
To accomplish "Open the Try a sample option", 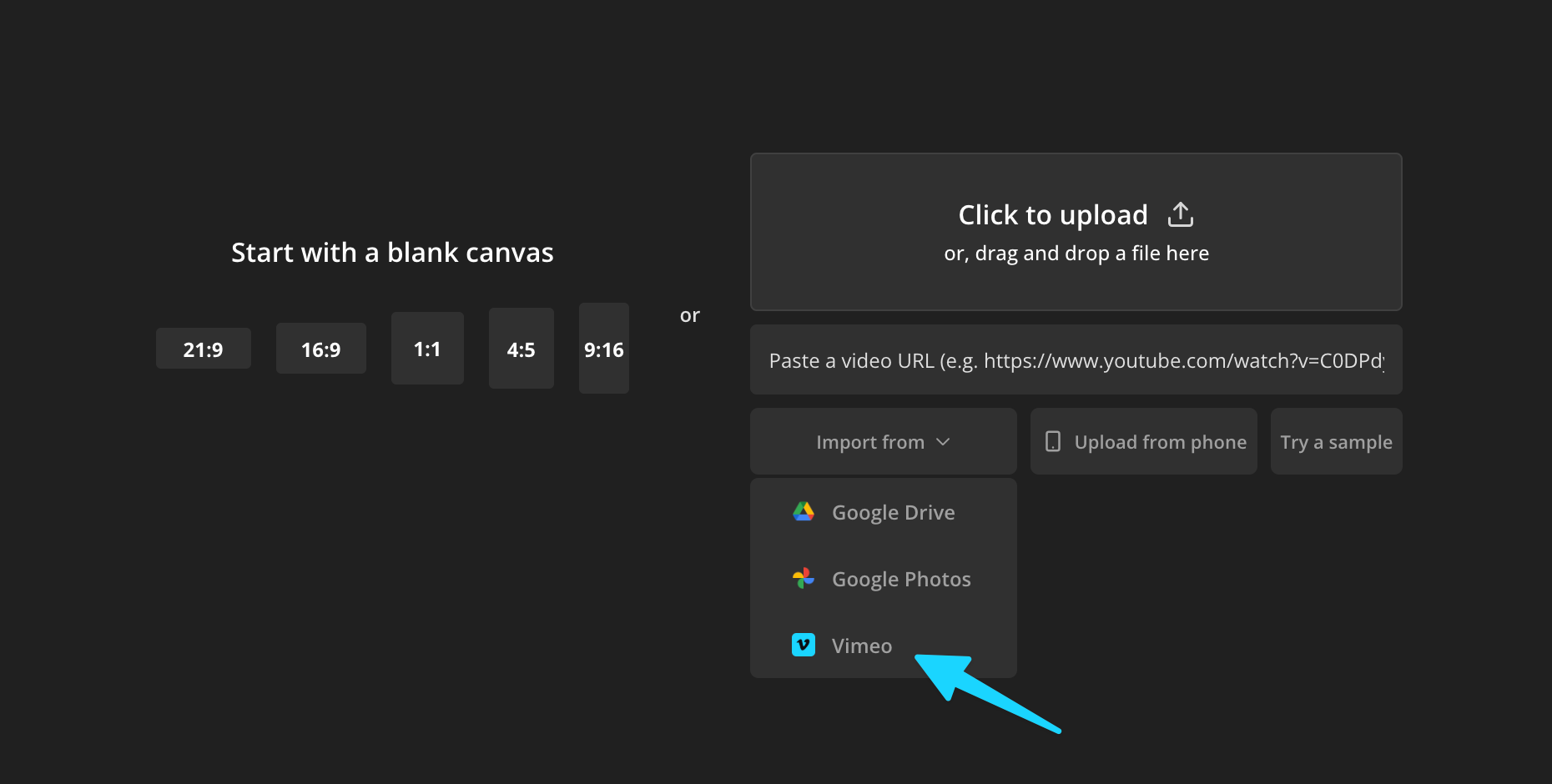I will tap(1336, 442).
